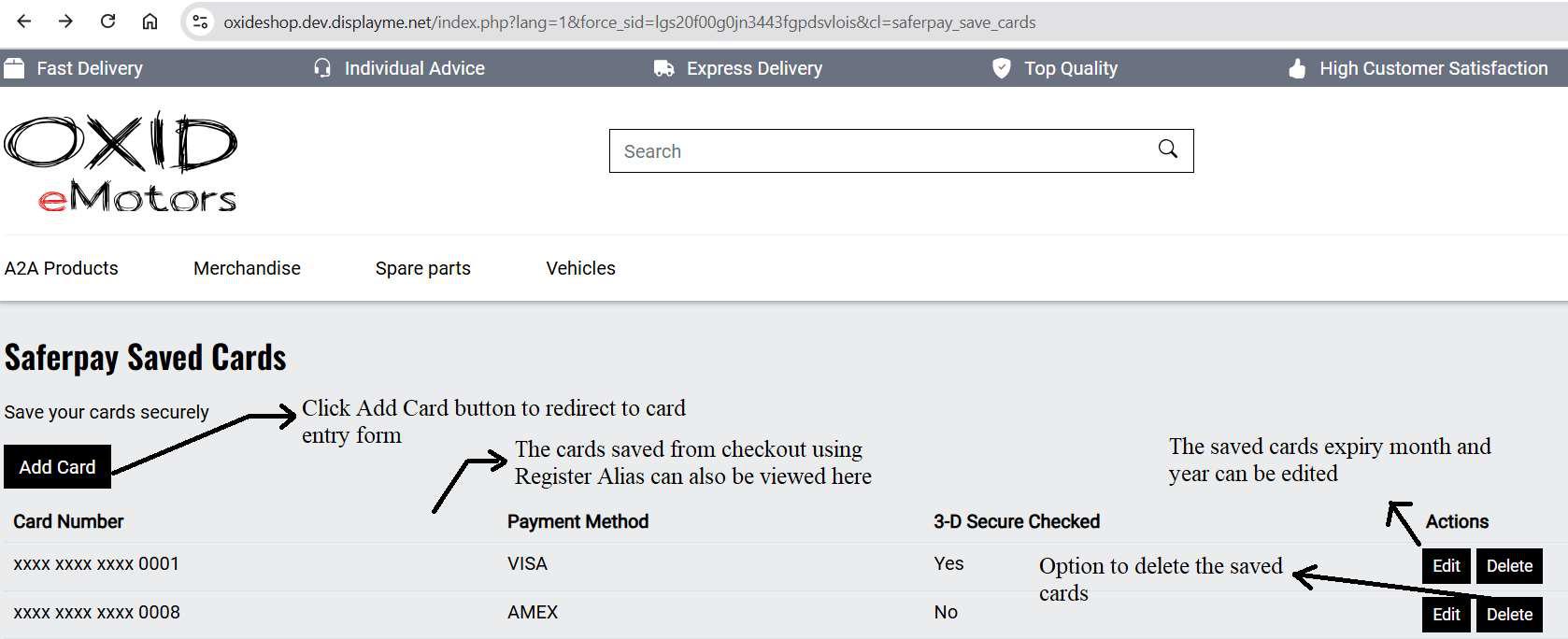Click the browser forward arrow
Viewport: 1568px width, 639px height.
click(x=65, y=21)
